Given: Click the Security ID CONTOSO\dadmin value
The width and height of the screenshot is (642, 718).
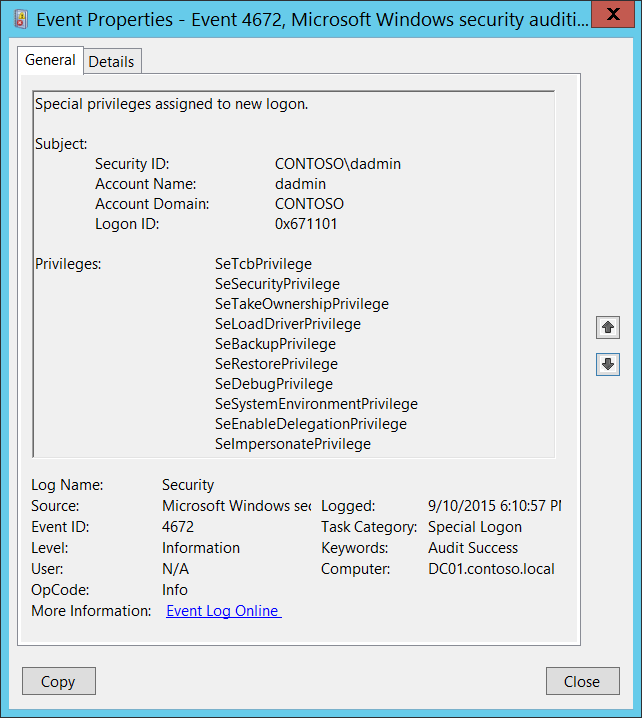Looking at the screenshot, I should [338, 164].
